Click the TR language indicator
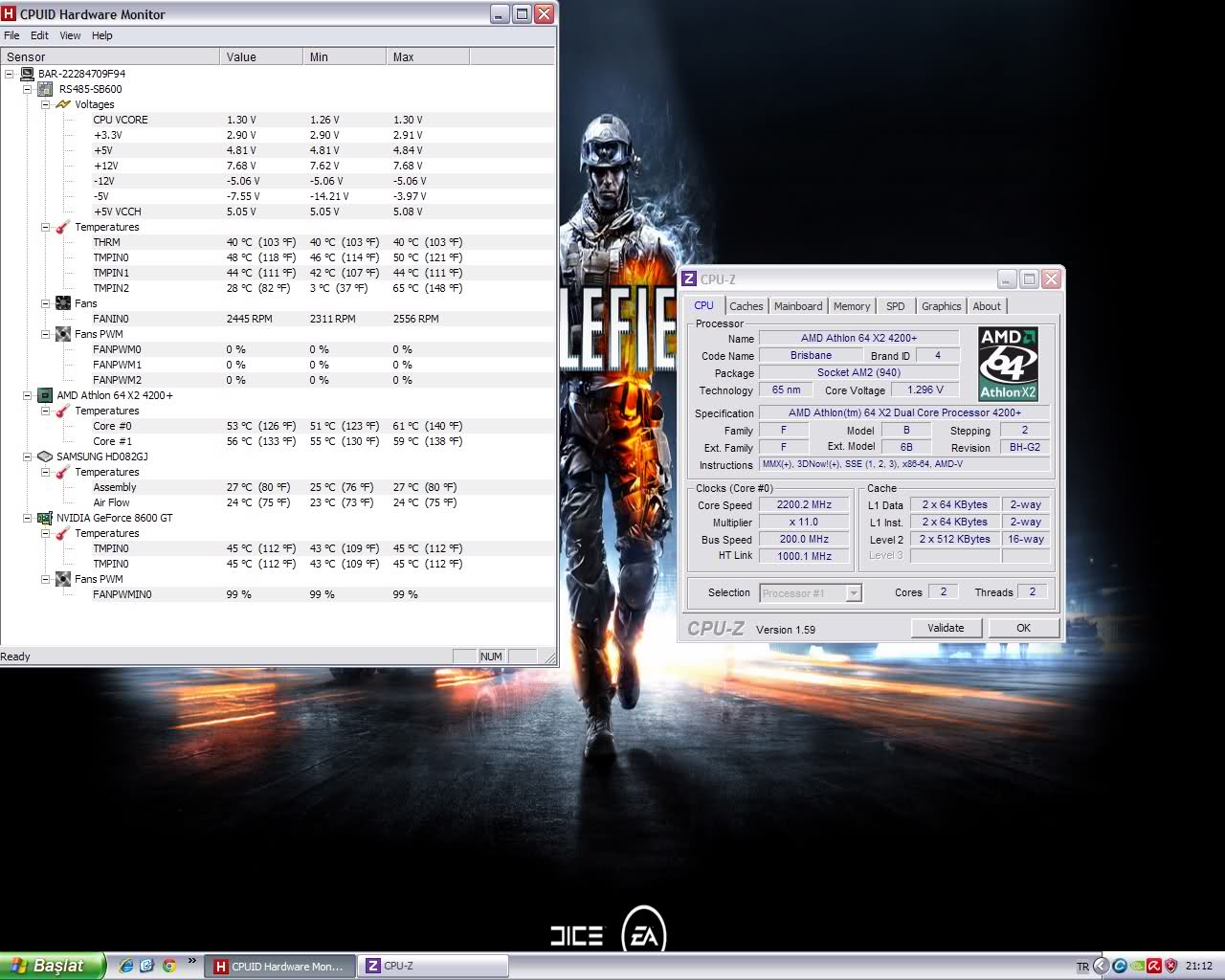1225x980 pixels. 1082,967
